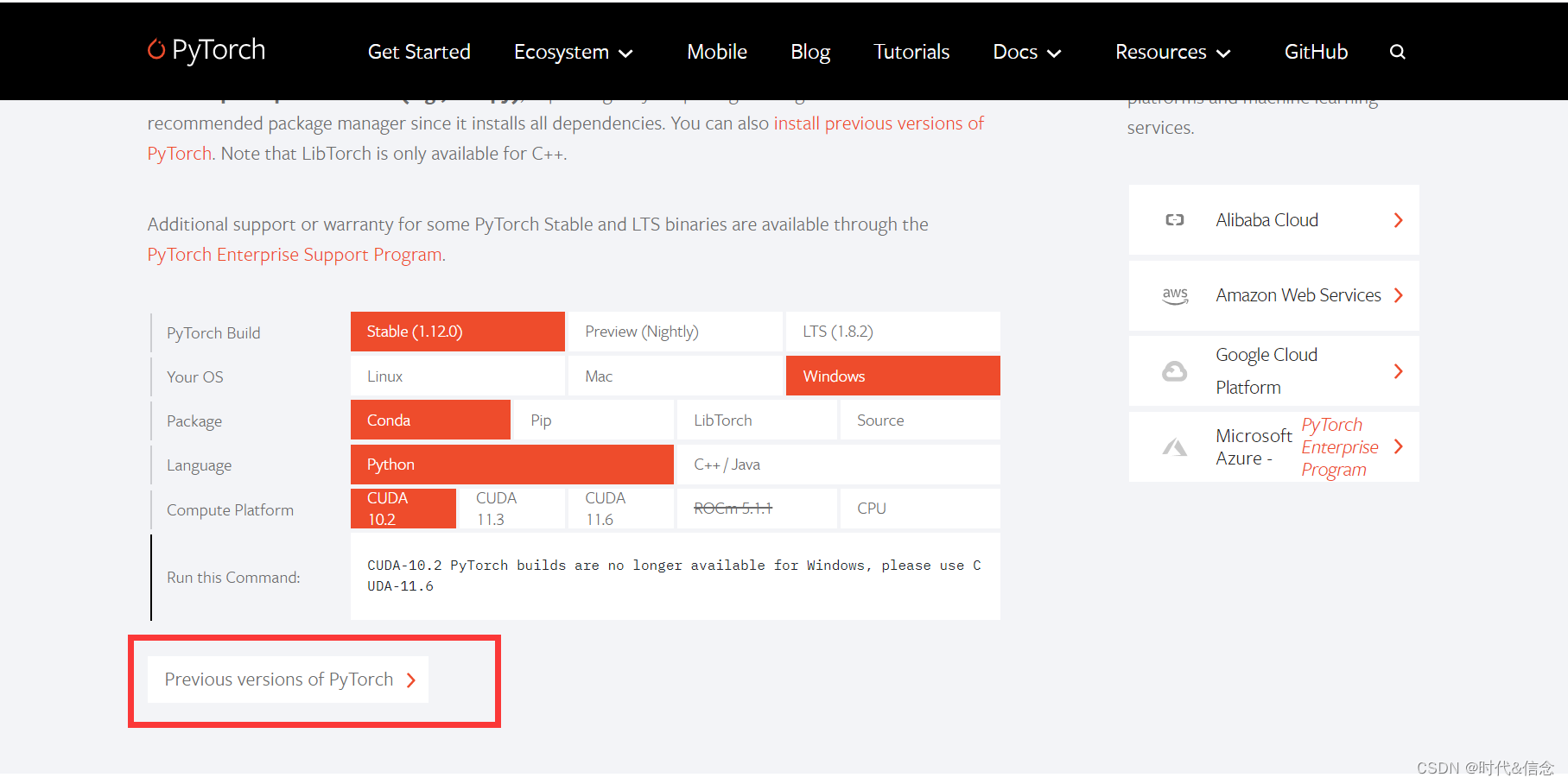Select LibTorch package option
1568x784 pixels.
tap(757, 420)
